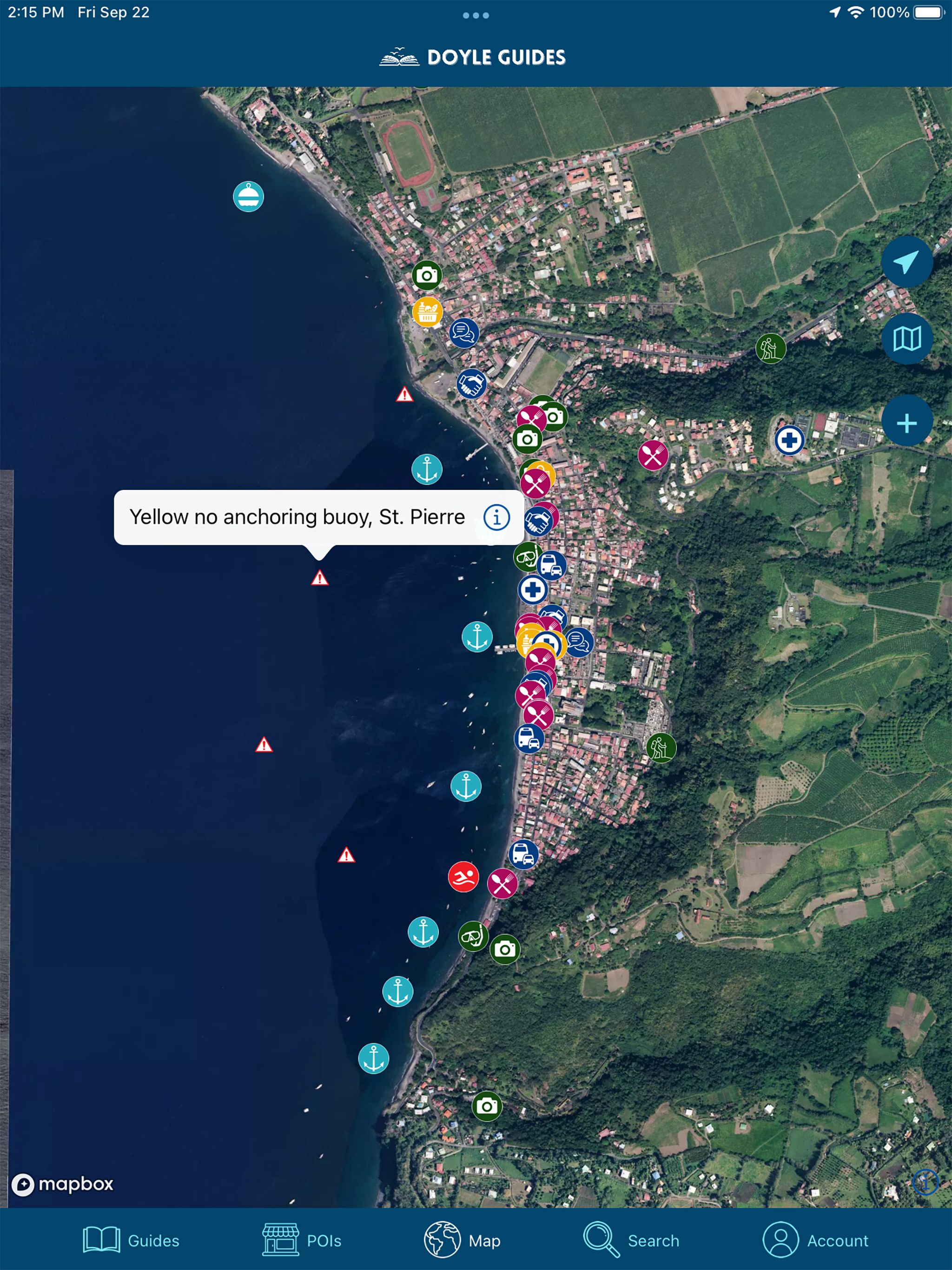This screenshot has height=1270, width=952.
Task: Tap the mapbox logo link
Action: (x=63, y=1184)
